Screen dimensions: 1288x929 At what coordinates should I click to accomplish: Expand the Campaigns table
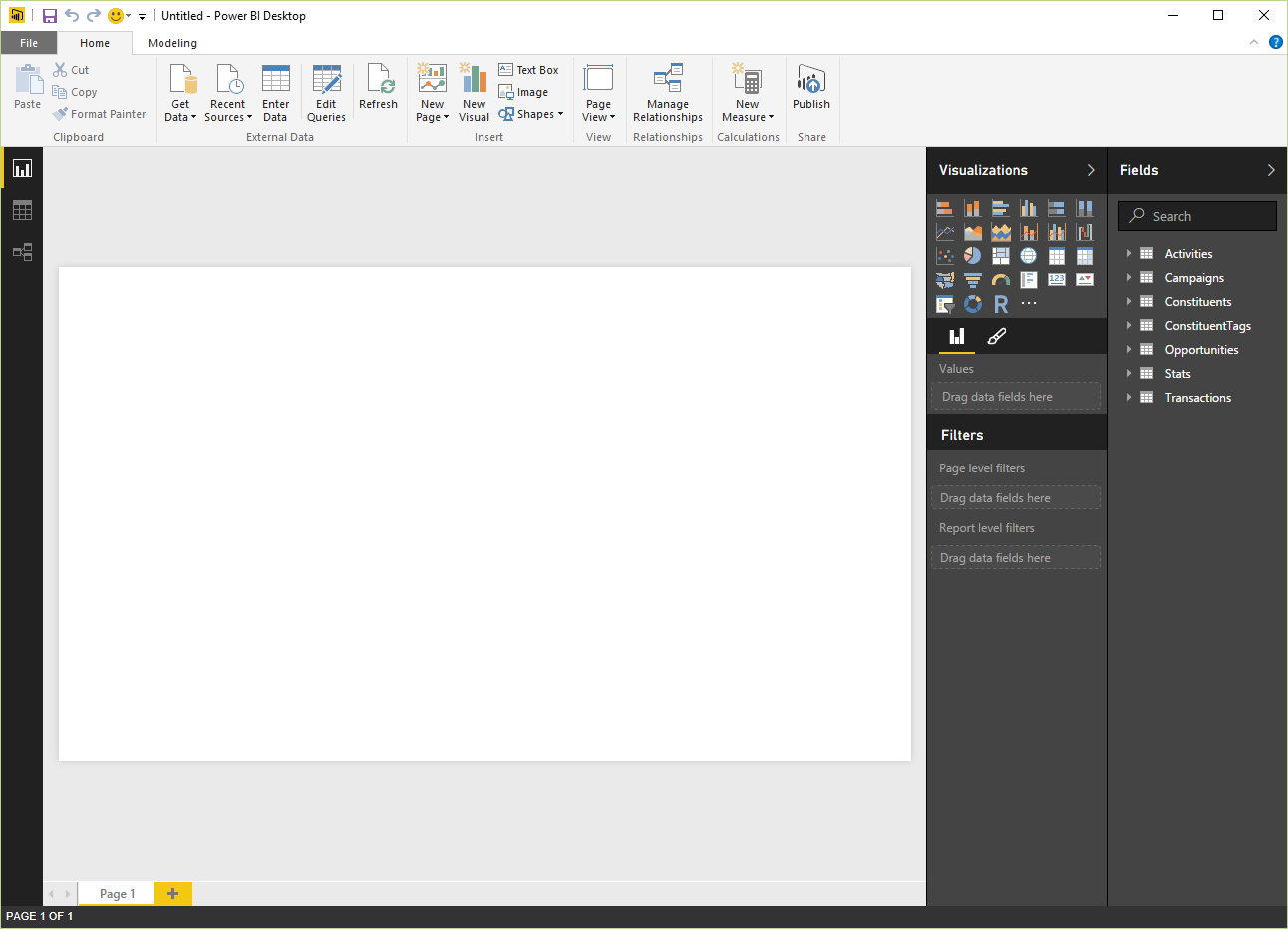click(x=1129, y=277)
